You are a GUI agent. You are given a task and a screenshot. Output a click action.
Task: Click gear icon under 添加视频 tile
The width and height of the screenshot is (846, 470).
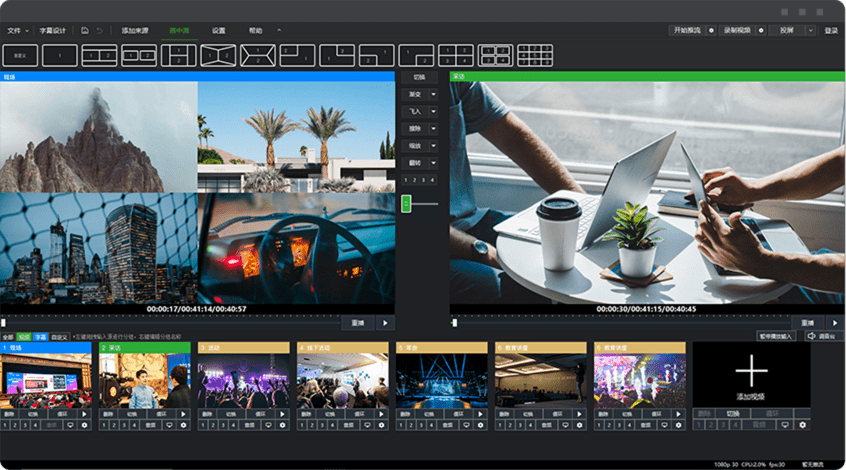point(801,425)
